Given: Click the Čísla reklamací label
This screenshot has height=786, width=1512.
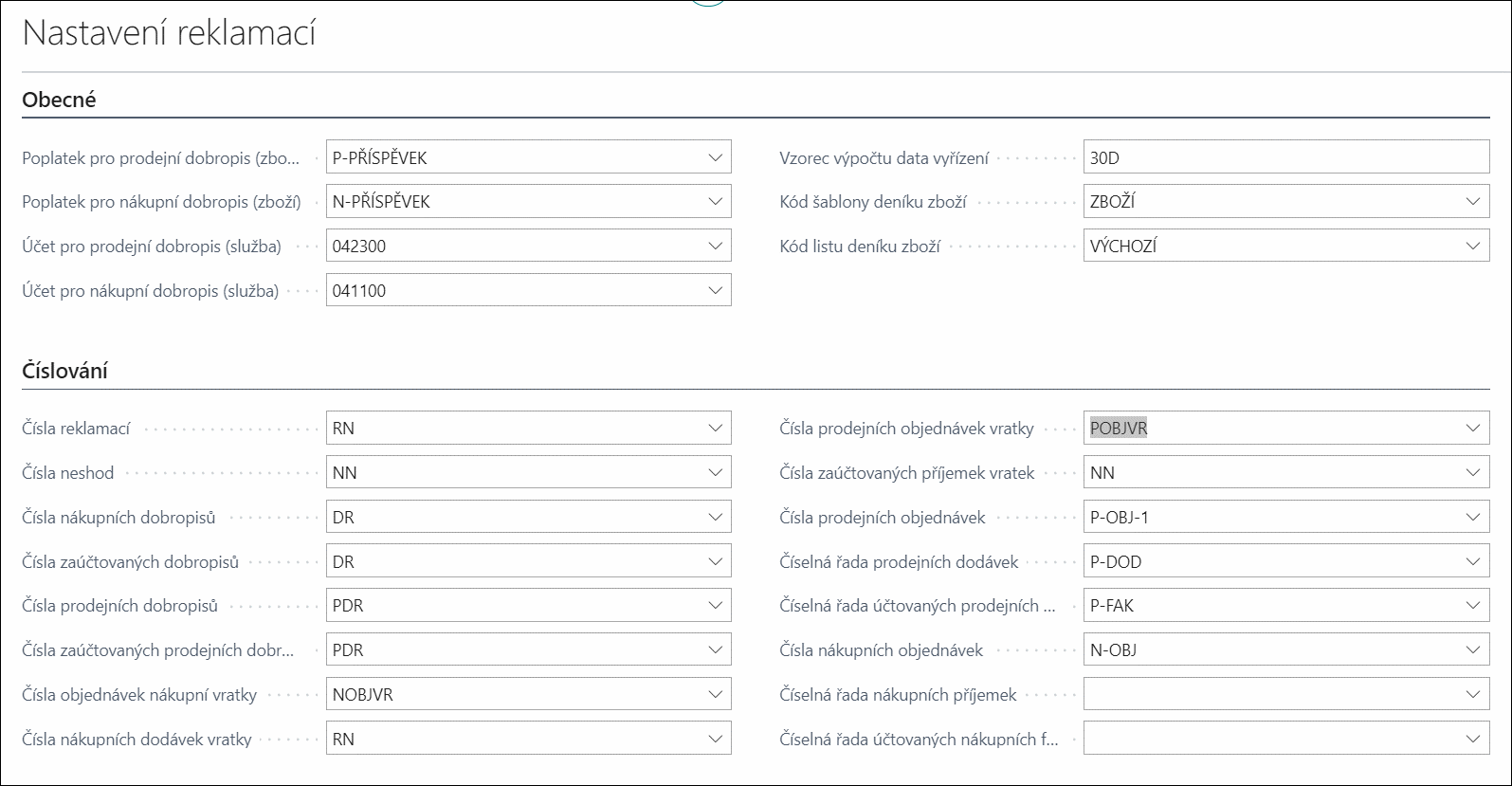Looking at the screenshot, I should (x=76, y=429).
